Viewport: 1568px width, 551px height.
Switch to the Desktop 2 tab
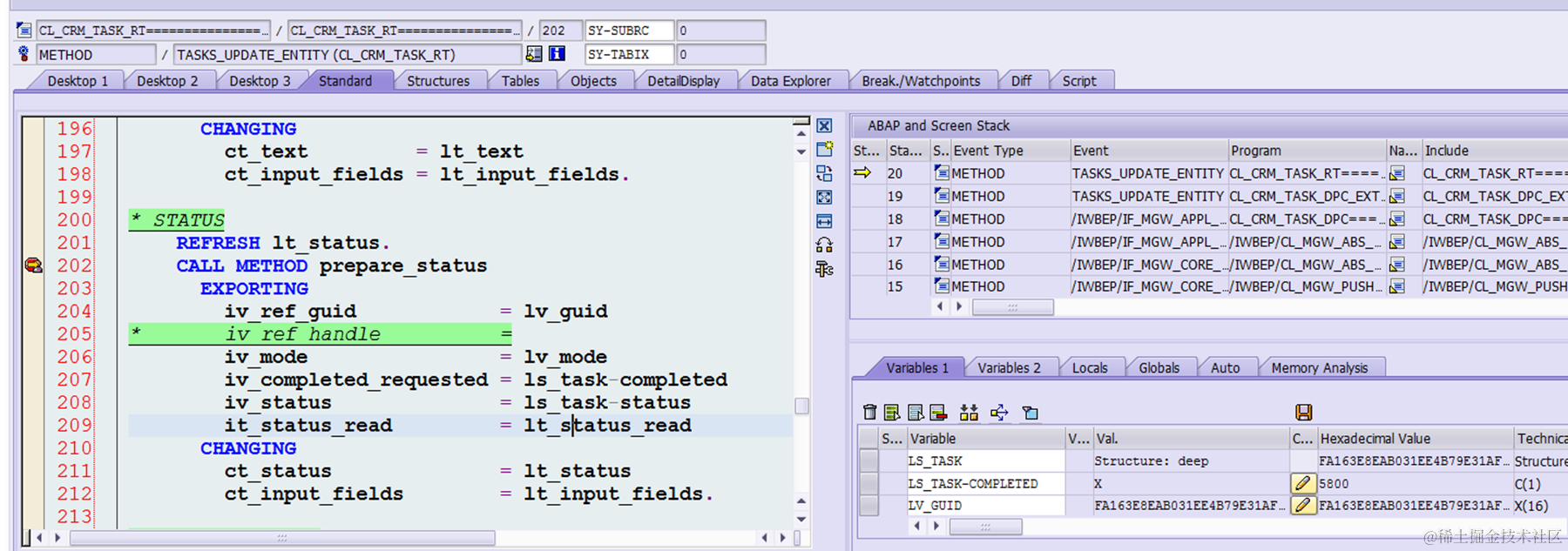(x=167, y=81)
